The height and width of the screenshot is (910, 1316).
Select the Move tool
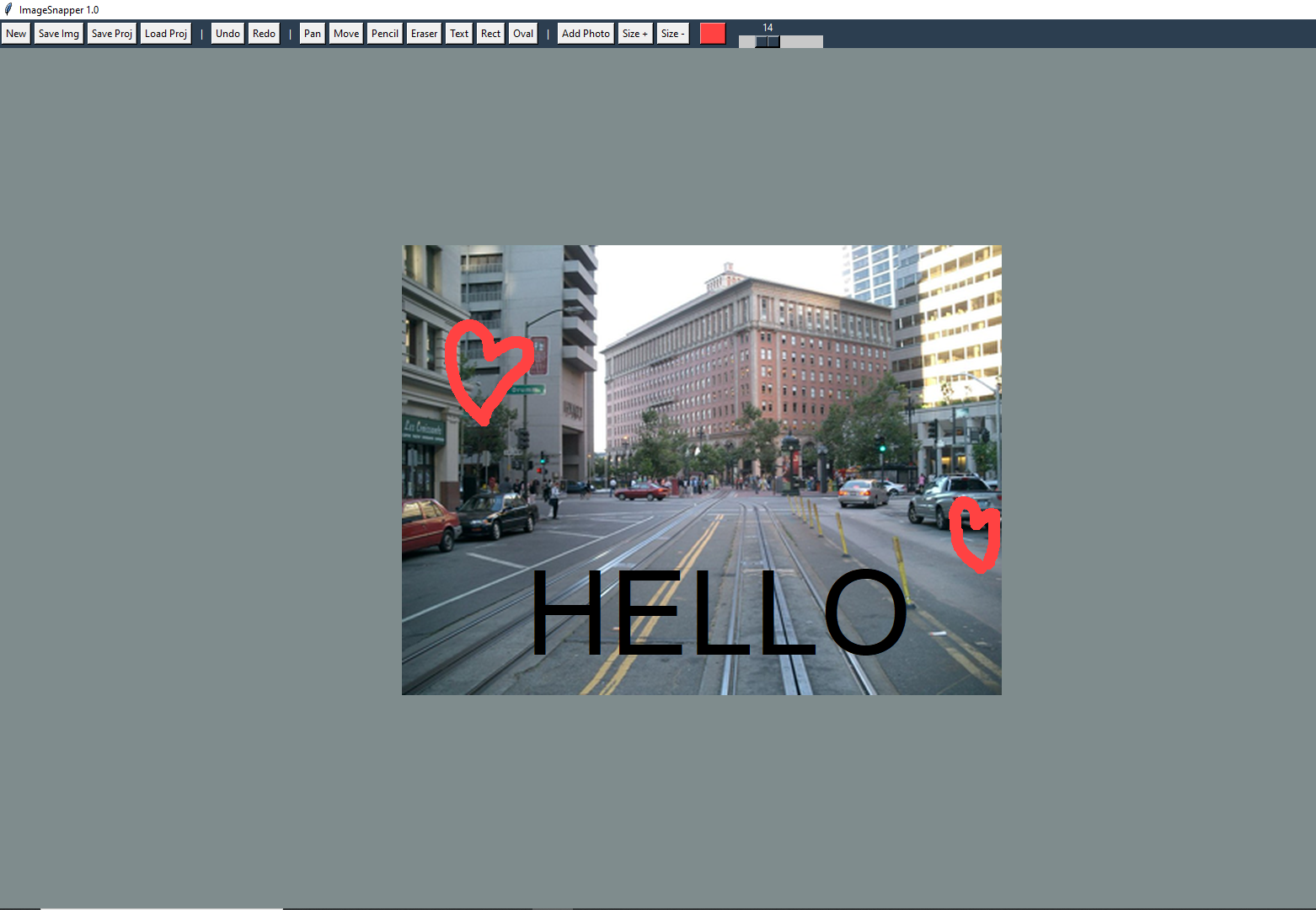[346, 34]
